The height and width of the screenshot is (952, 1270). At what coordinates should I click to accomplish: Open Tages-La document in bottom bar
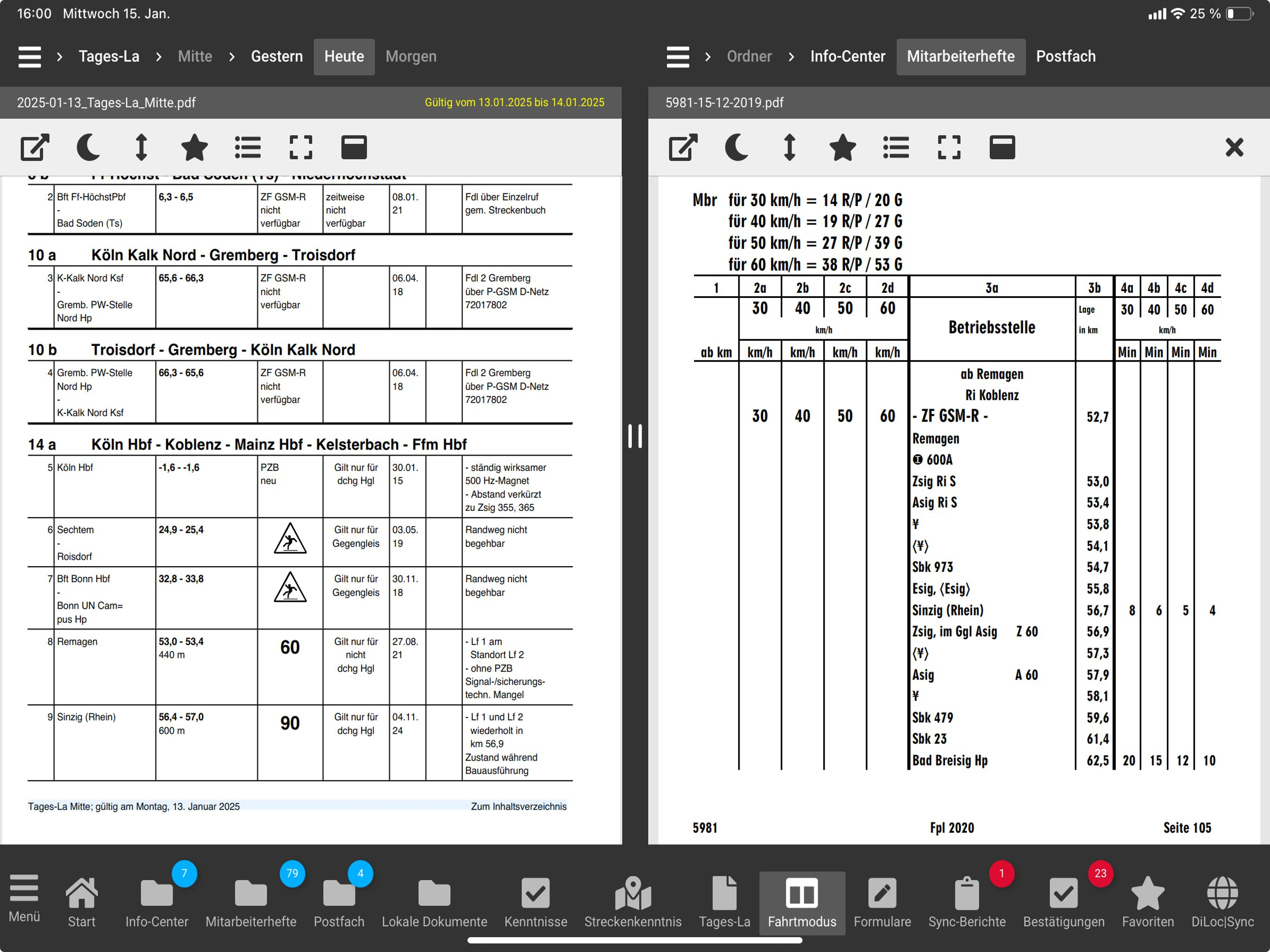[x=725, y=902]
